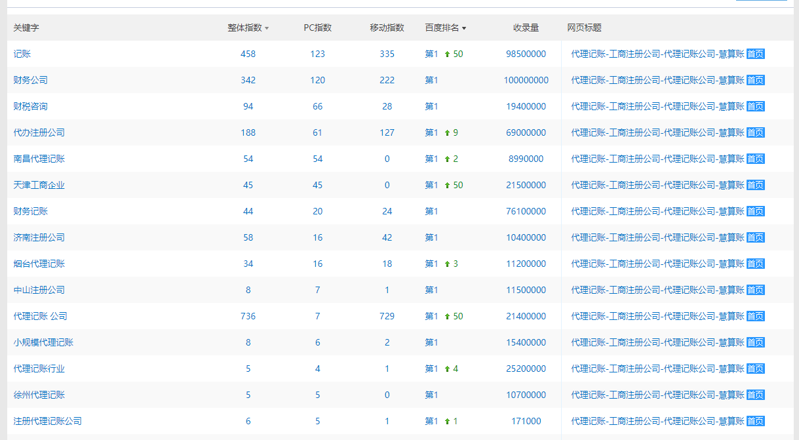Click the green up arrow in the 天津工商企业 row
The image size is (799, 440).
pyautogui.click(x=447, y=185)
